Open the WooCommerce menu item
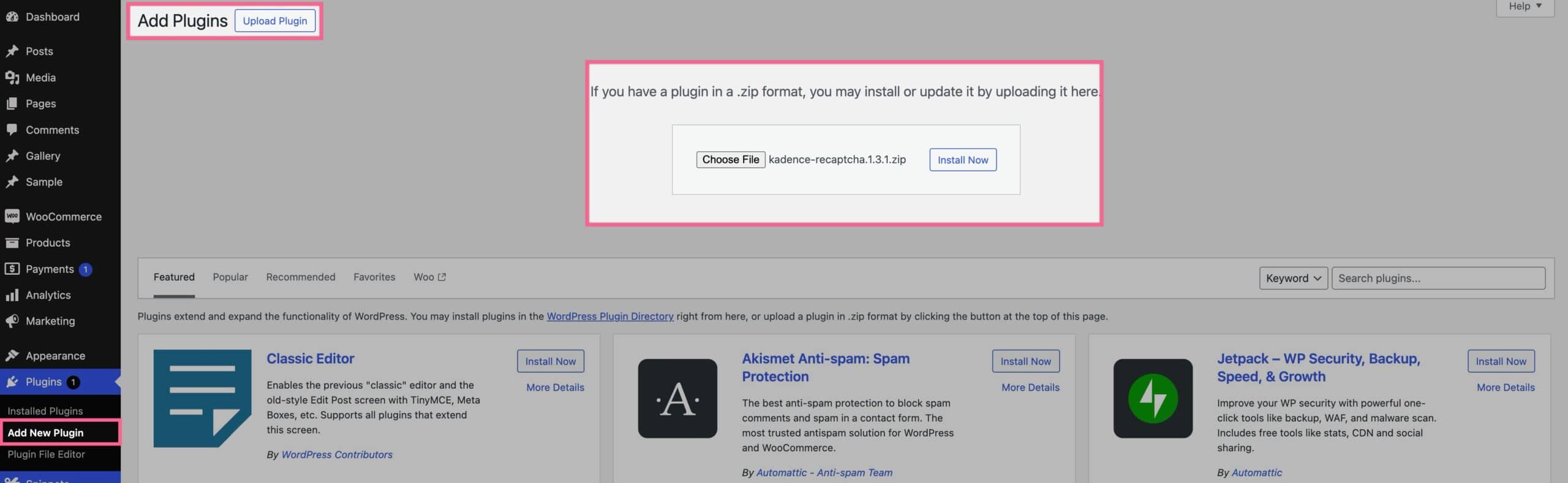Viewport: 1568px width, 483px height. [60, 217]
